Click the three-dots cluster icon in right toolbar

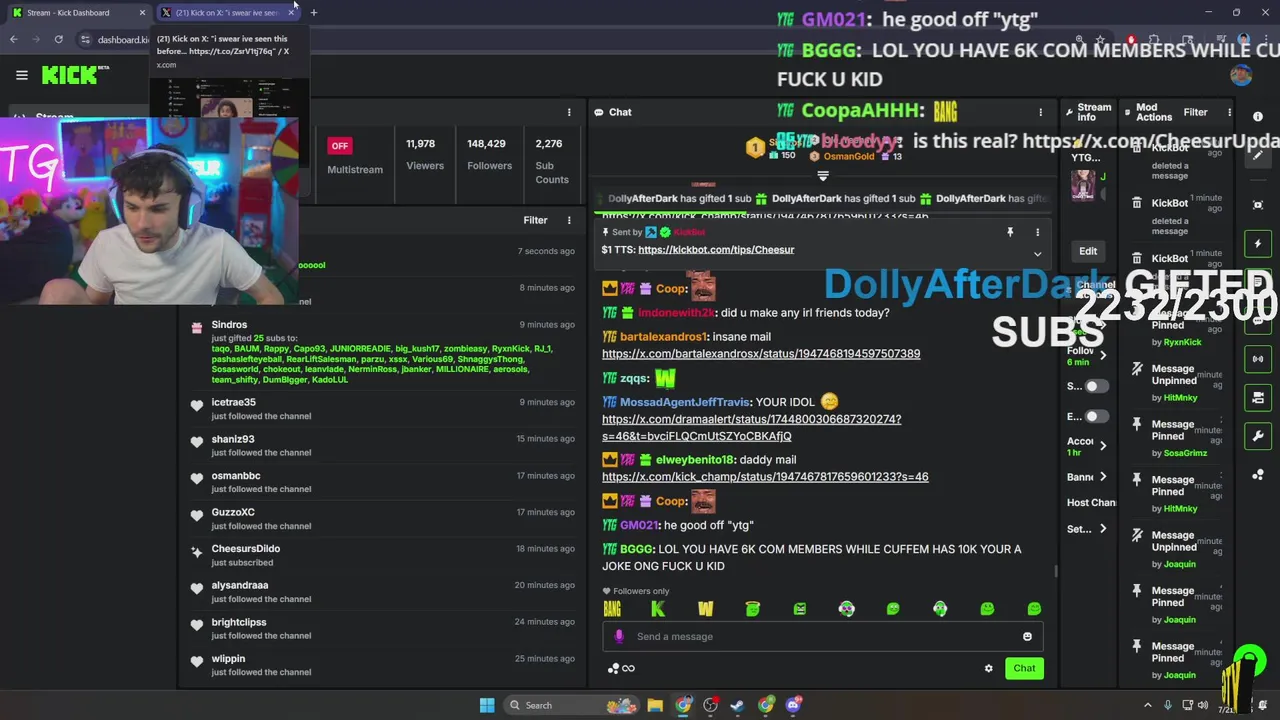1258,475
